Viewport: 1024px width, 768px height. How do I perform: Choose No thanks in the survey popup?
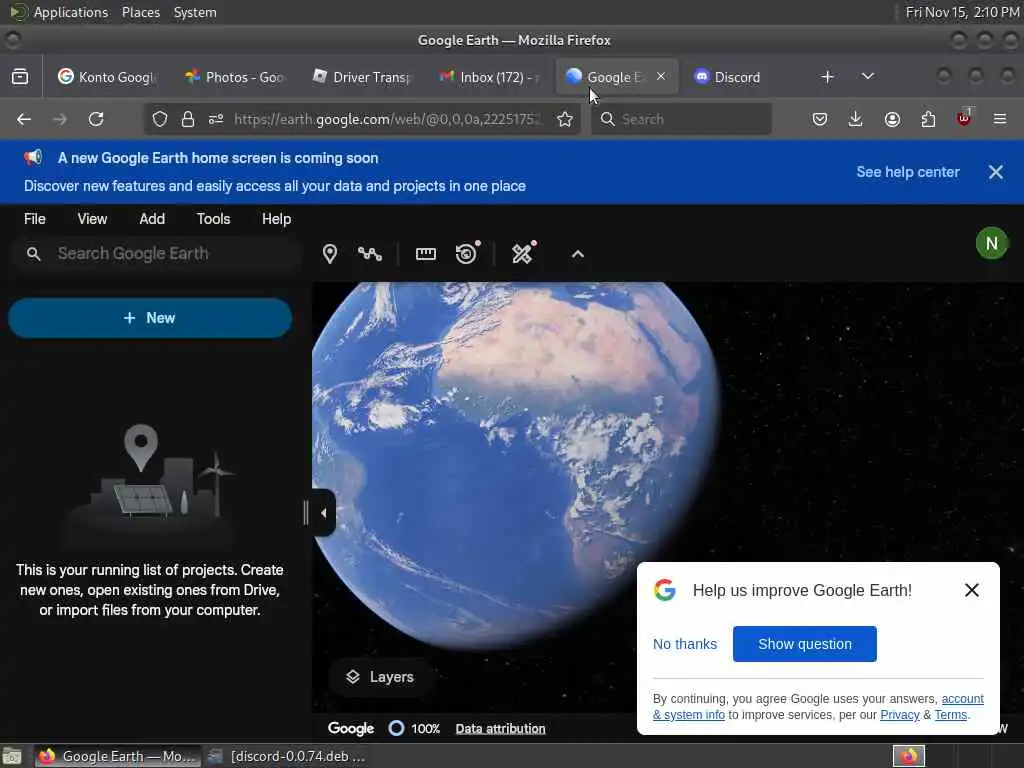pyautogui.click(x=684, y=644)
